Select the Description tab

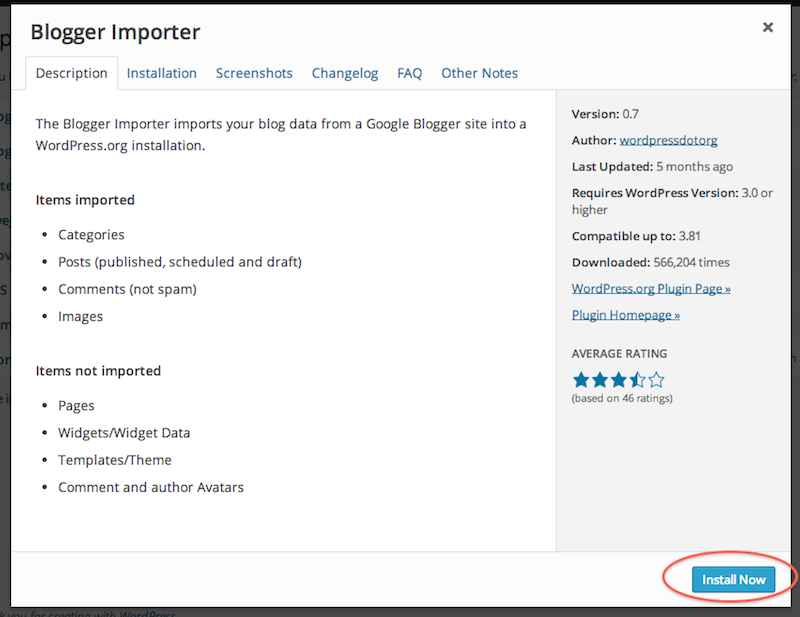tap(72, 73)
